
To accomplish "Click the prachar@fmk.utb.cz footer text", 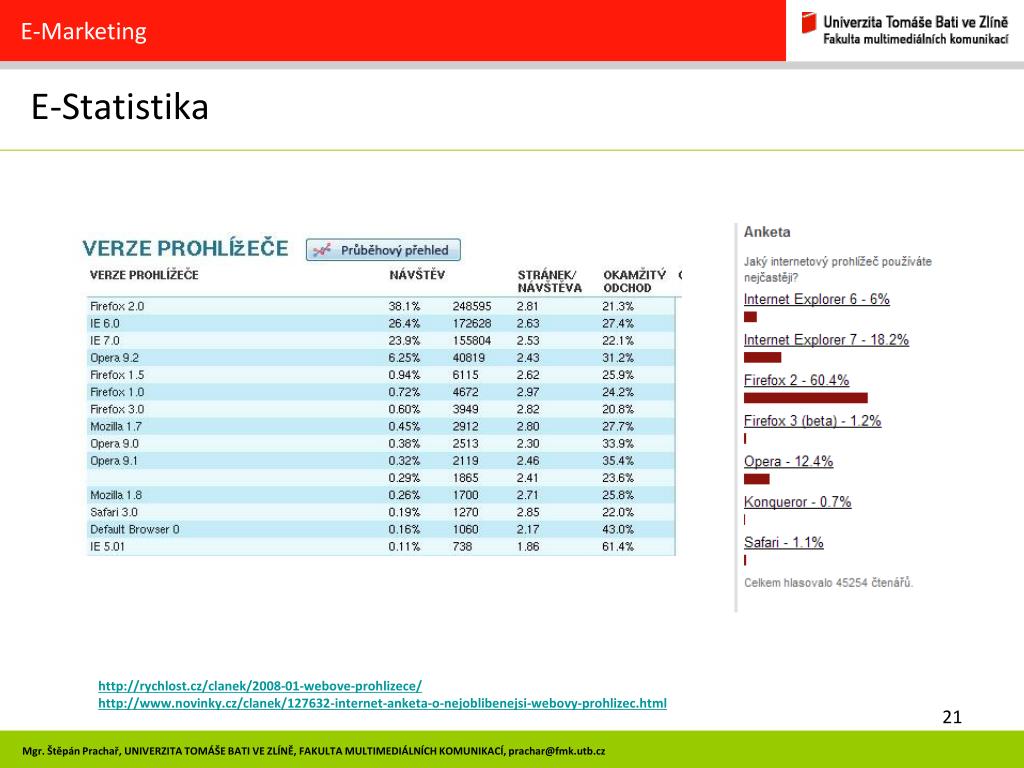I will point(556,751).
